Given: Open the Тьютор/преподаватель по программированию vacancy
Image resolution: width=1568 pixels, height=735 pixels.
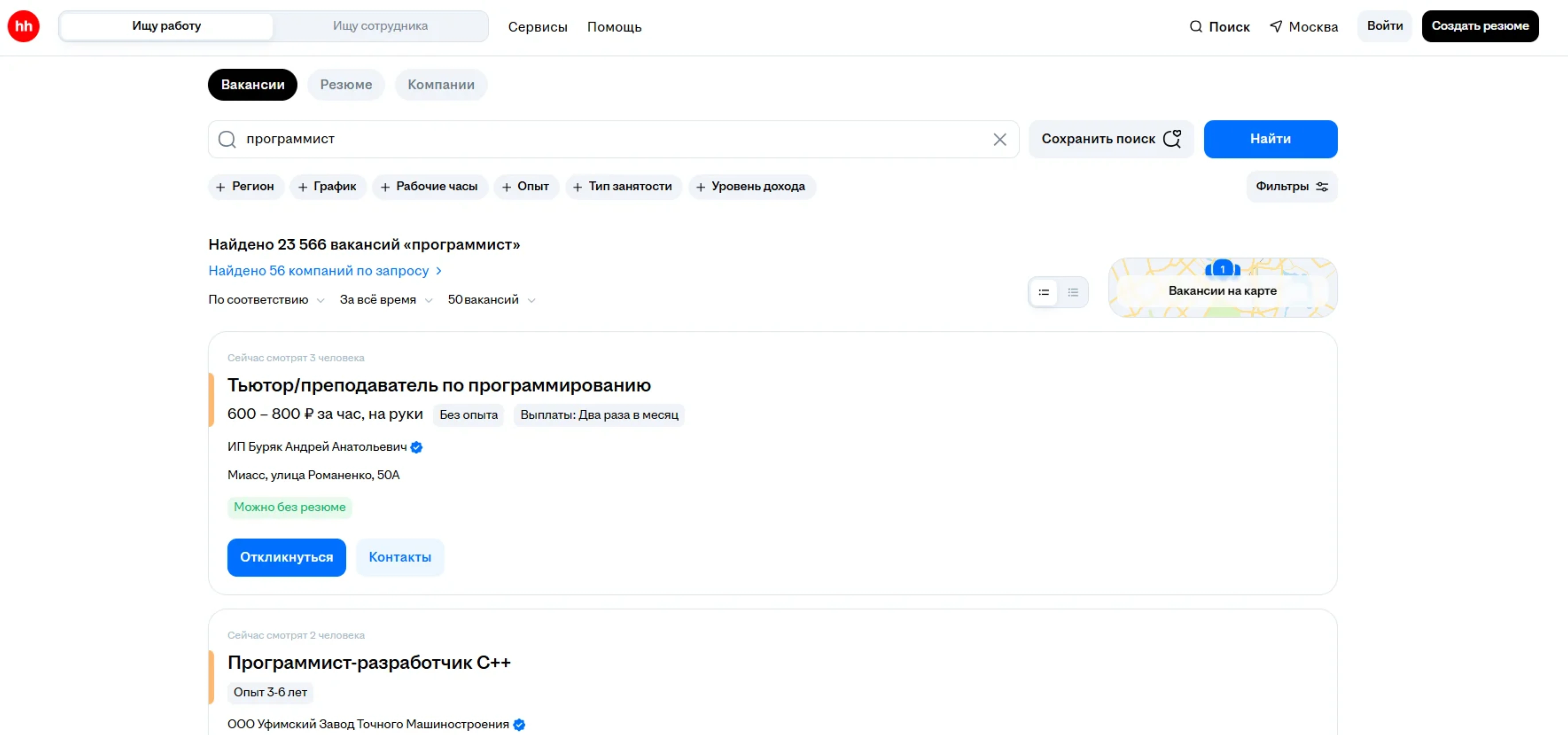Looking at the screenshot, I should [439, 385].
